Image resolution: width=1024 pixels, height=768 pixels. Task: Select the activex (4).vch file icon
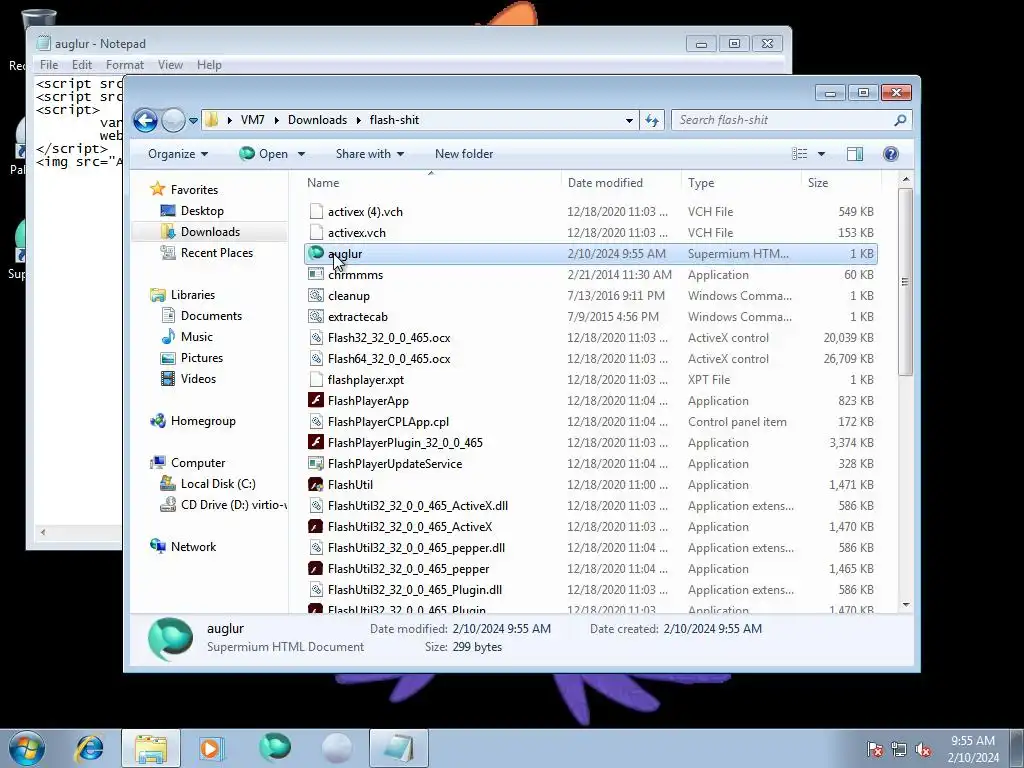[316, 211]
